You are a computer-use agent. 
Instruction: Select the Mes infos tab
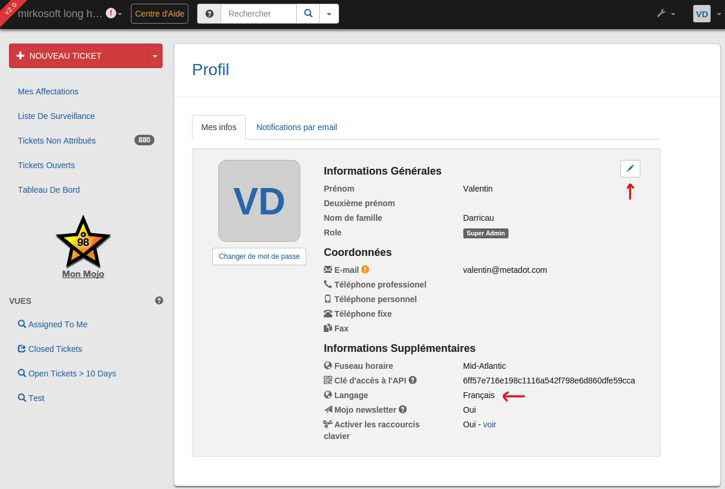[x=218, y=127]
